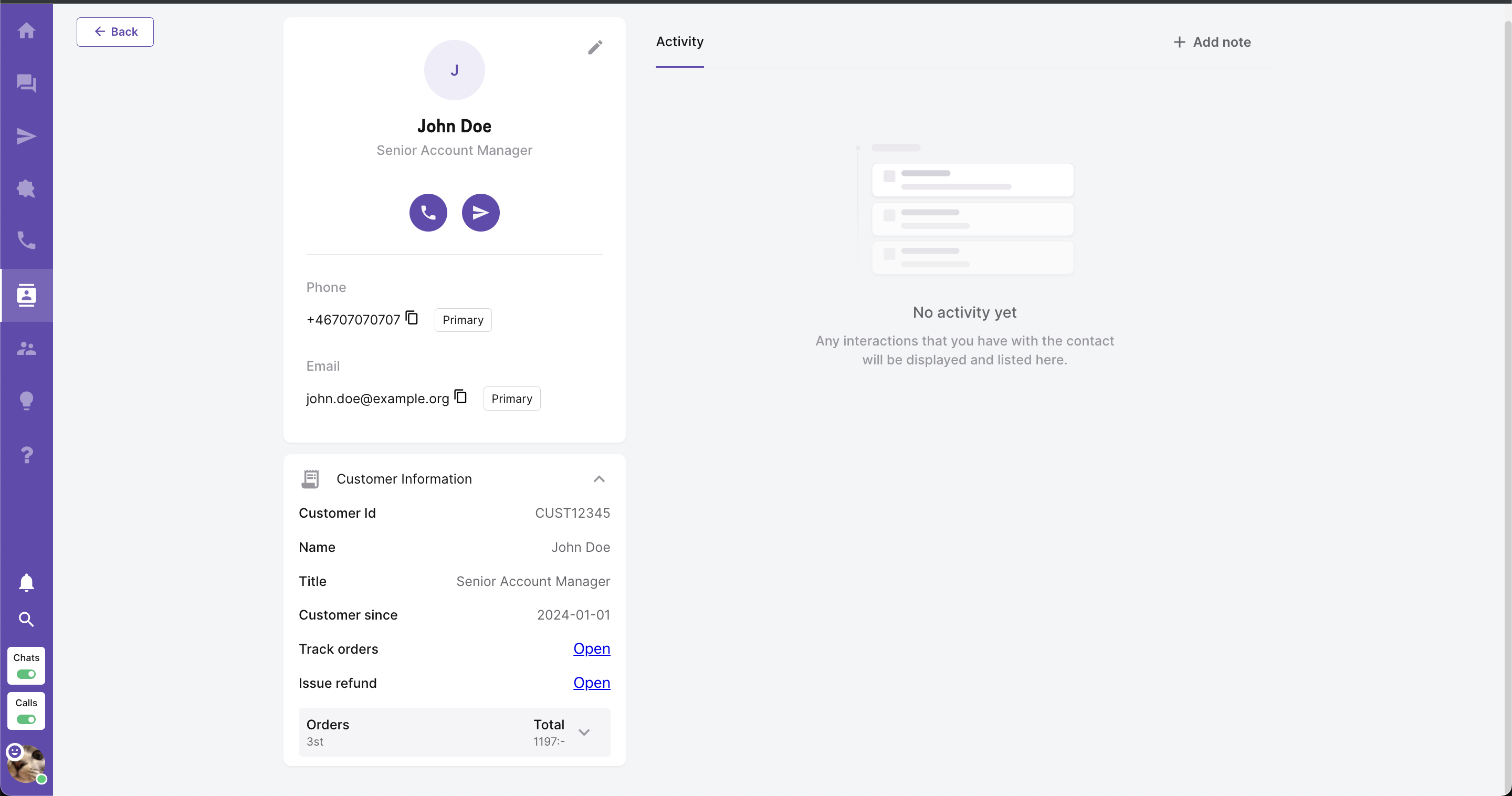
Task: Select the Conversations icon in sidebar
Action: pos(27,83)
